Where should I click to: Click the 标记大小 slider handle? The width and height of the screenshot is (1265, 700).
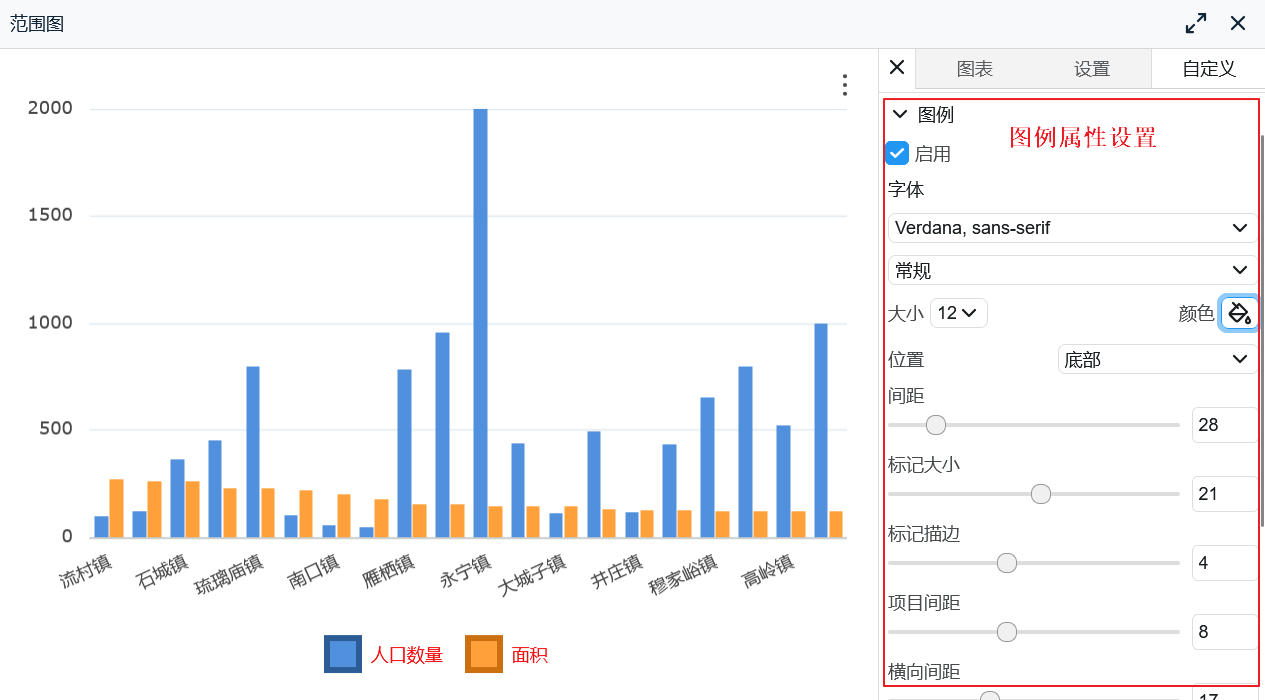pos(1041,494)
